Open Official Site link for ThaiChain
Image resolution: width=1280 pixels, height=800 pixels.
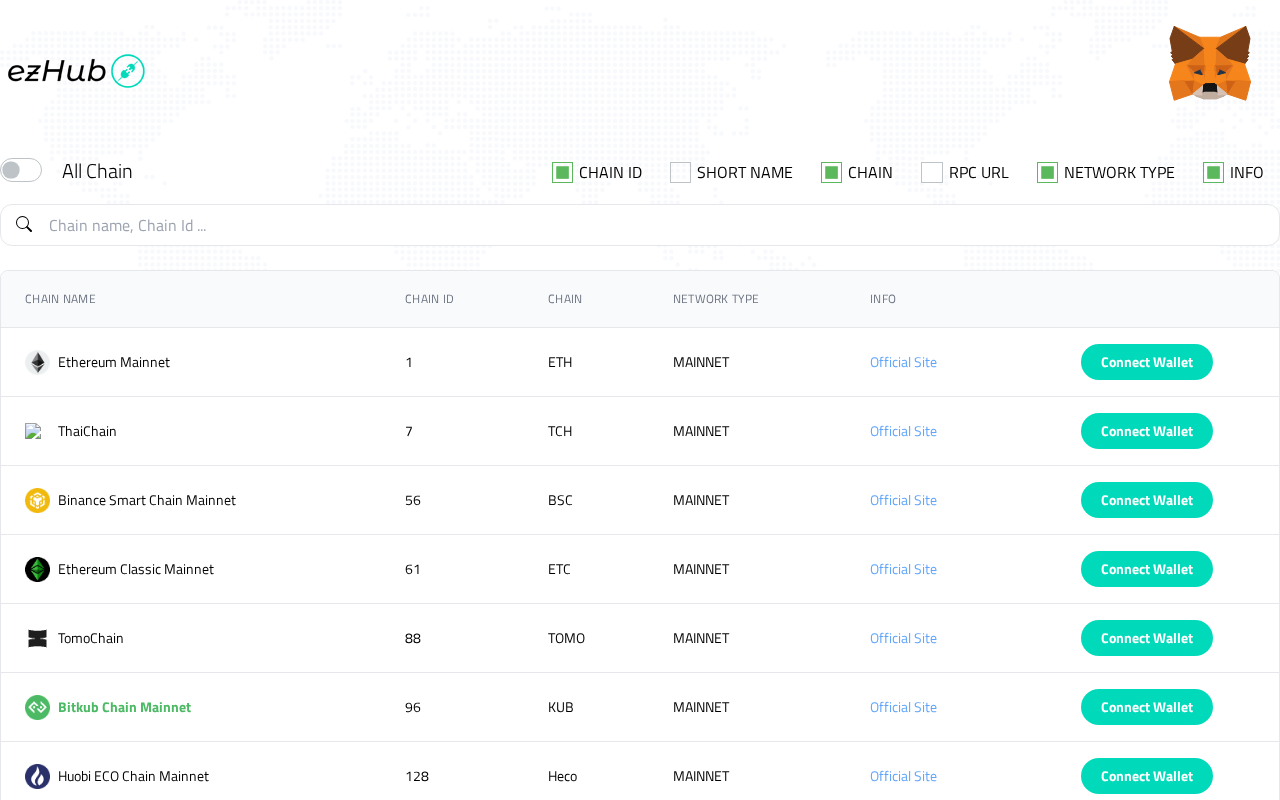click(x=903, y=431)
